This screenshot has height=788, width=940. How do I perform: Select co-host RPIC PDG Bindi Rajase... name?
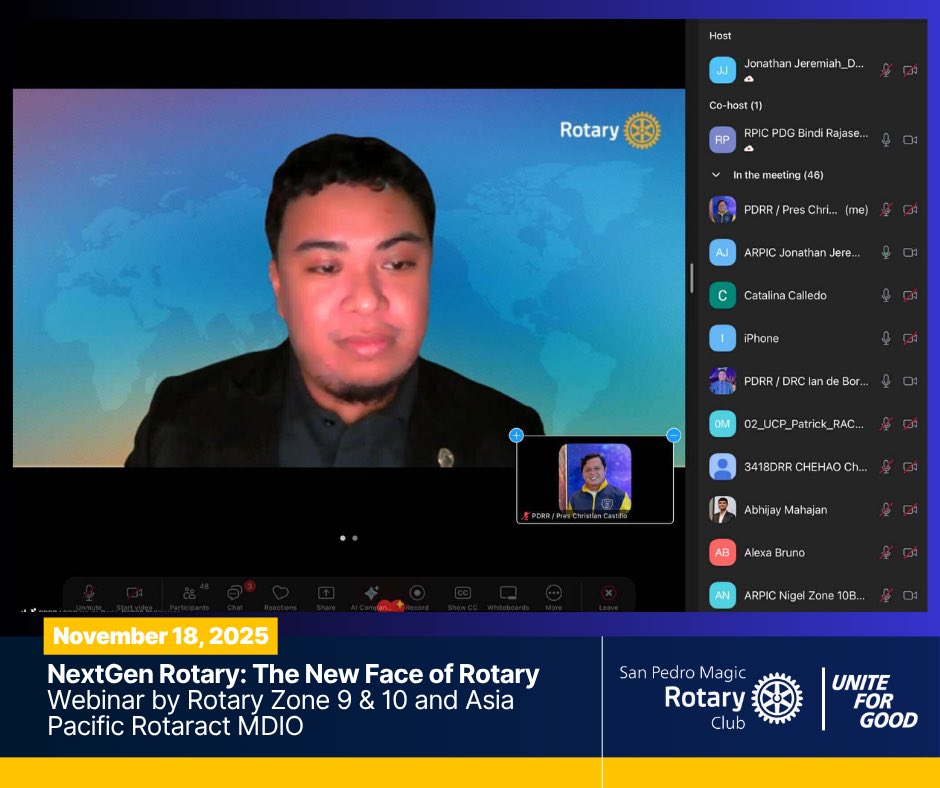coord(806,133)
